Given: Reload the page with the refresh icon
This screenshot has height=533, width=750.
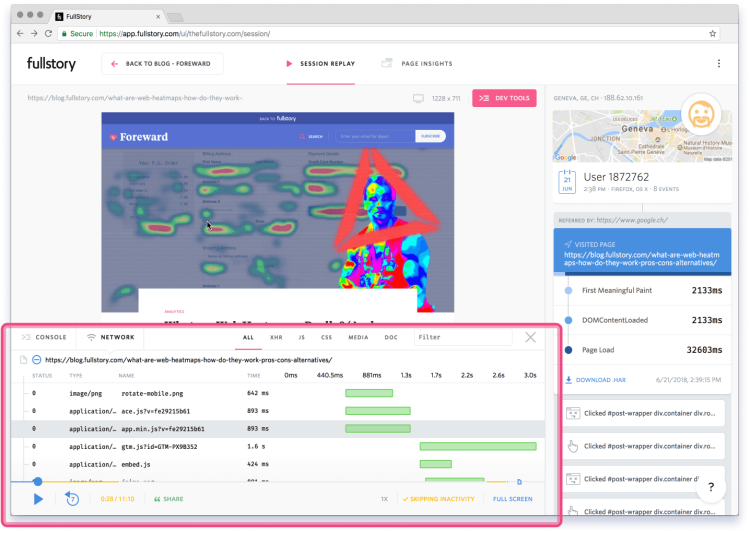Looking at the screenshot, I should pos(48,33).
